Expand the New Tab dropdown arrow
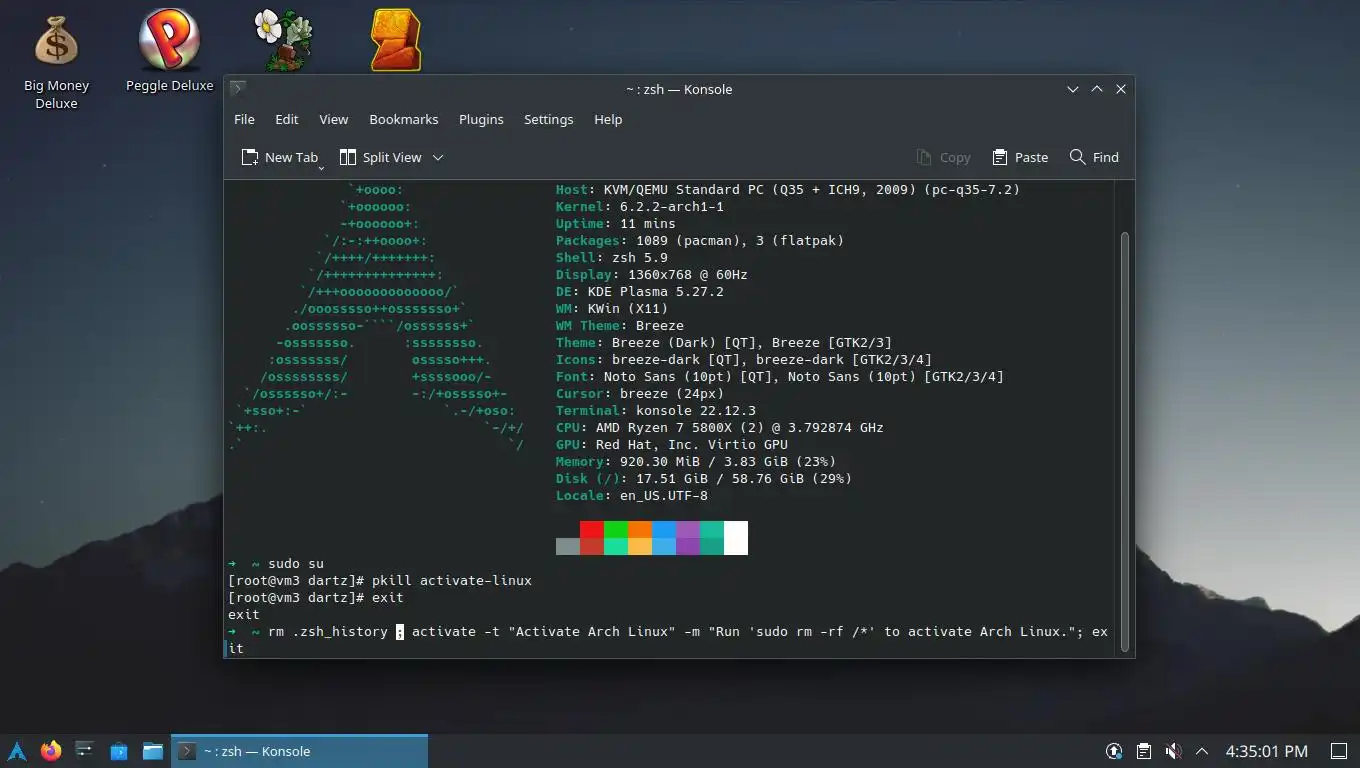 point(321,167)
